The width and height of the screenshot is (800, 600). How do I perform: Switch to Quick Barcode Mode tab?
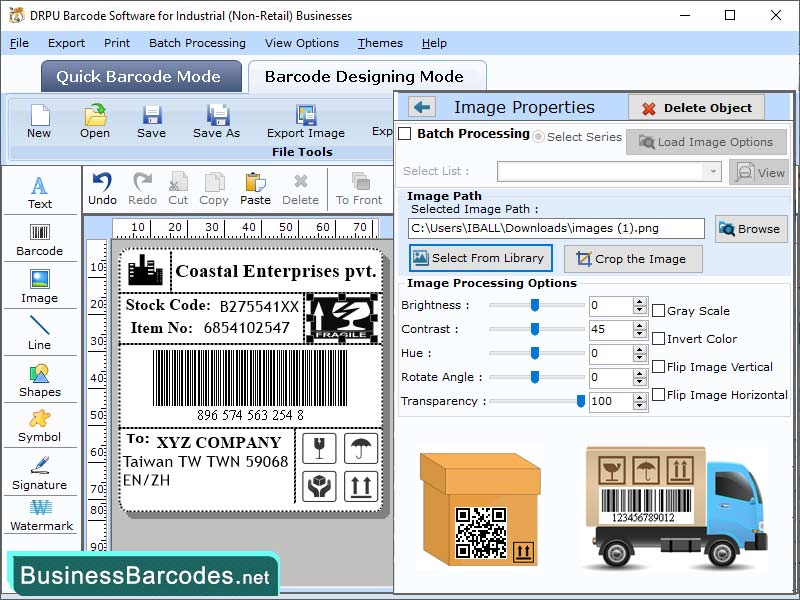coord(140,76)
